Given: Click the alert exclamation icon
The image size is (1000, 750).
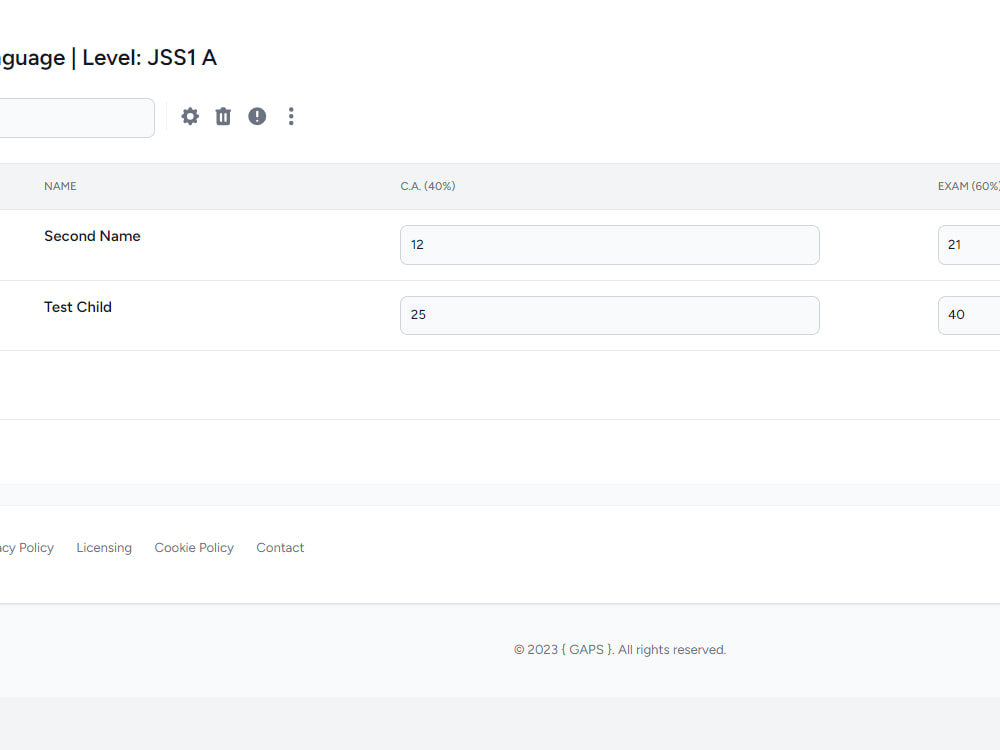Looking at the screenshot, I should coord(257,116).
